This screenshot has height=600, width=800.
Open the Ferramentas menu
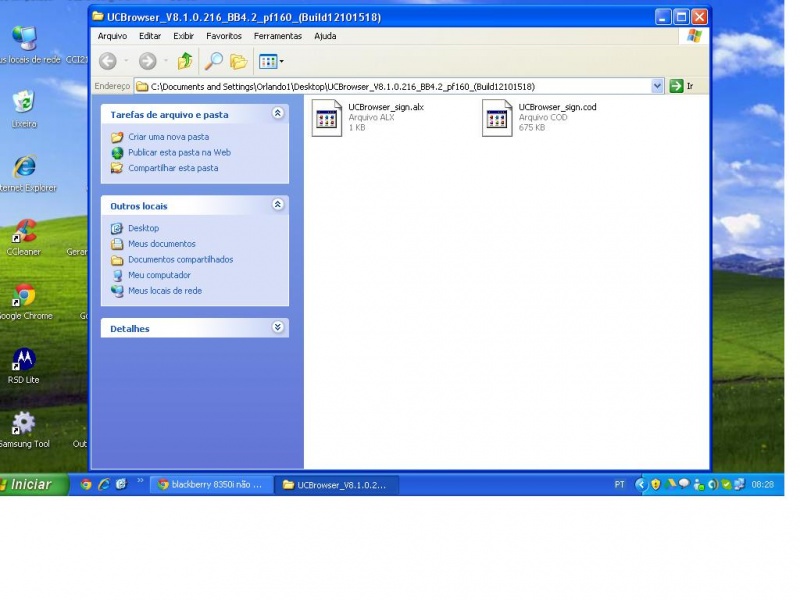tap(278, 36)
